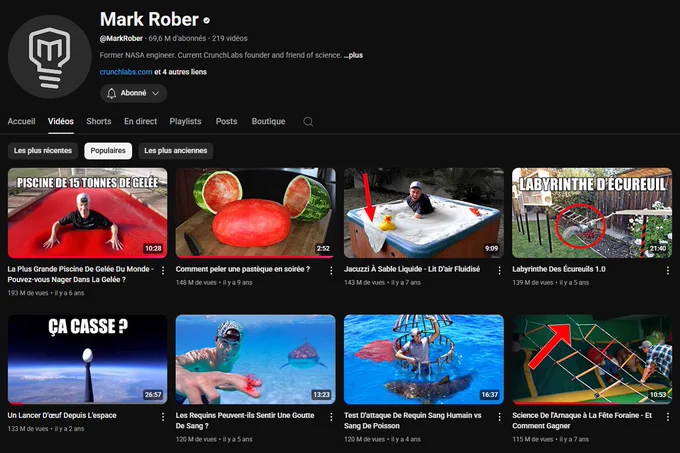Open options menu for Labyrinthe Des Écureuils 1.0
This screenshot has width=680, height=453.
click(x=667, y=270)
